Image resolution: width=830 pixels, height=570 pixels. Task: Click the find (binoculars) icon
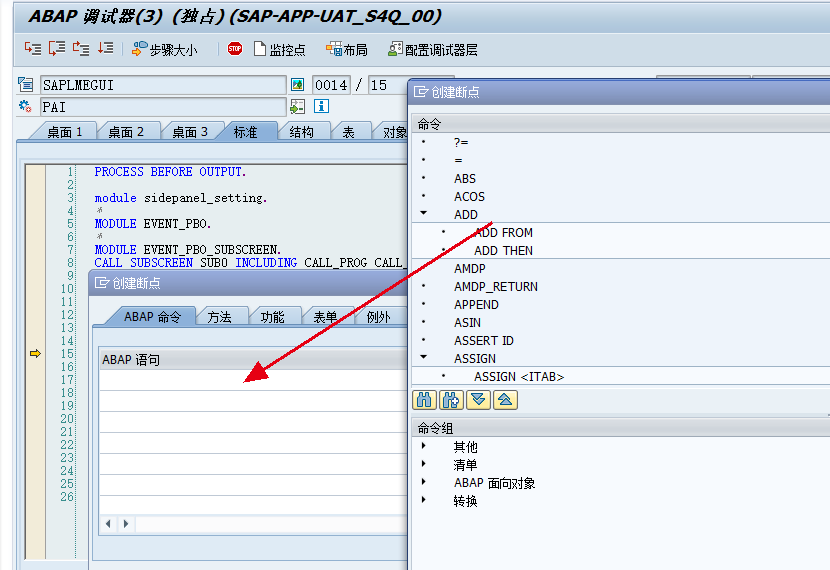click(424, 400)
